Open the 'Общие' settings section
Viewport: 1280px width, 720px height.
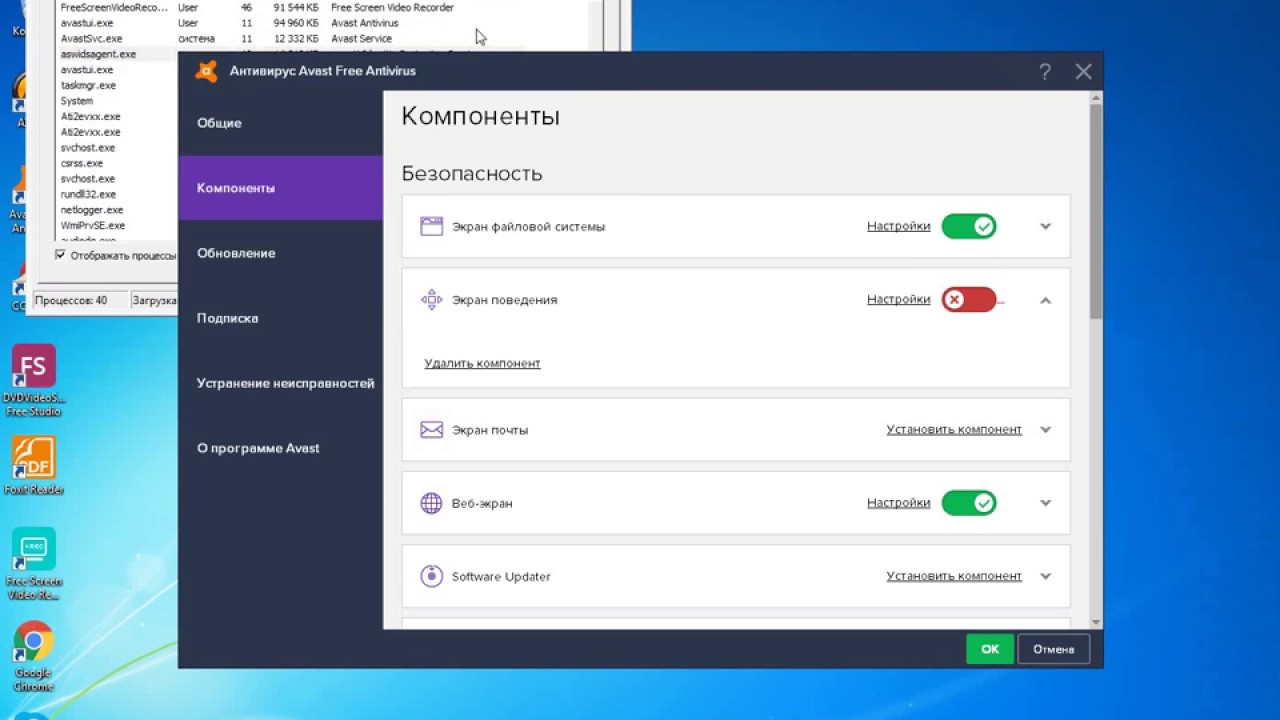tap(281, 123)
